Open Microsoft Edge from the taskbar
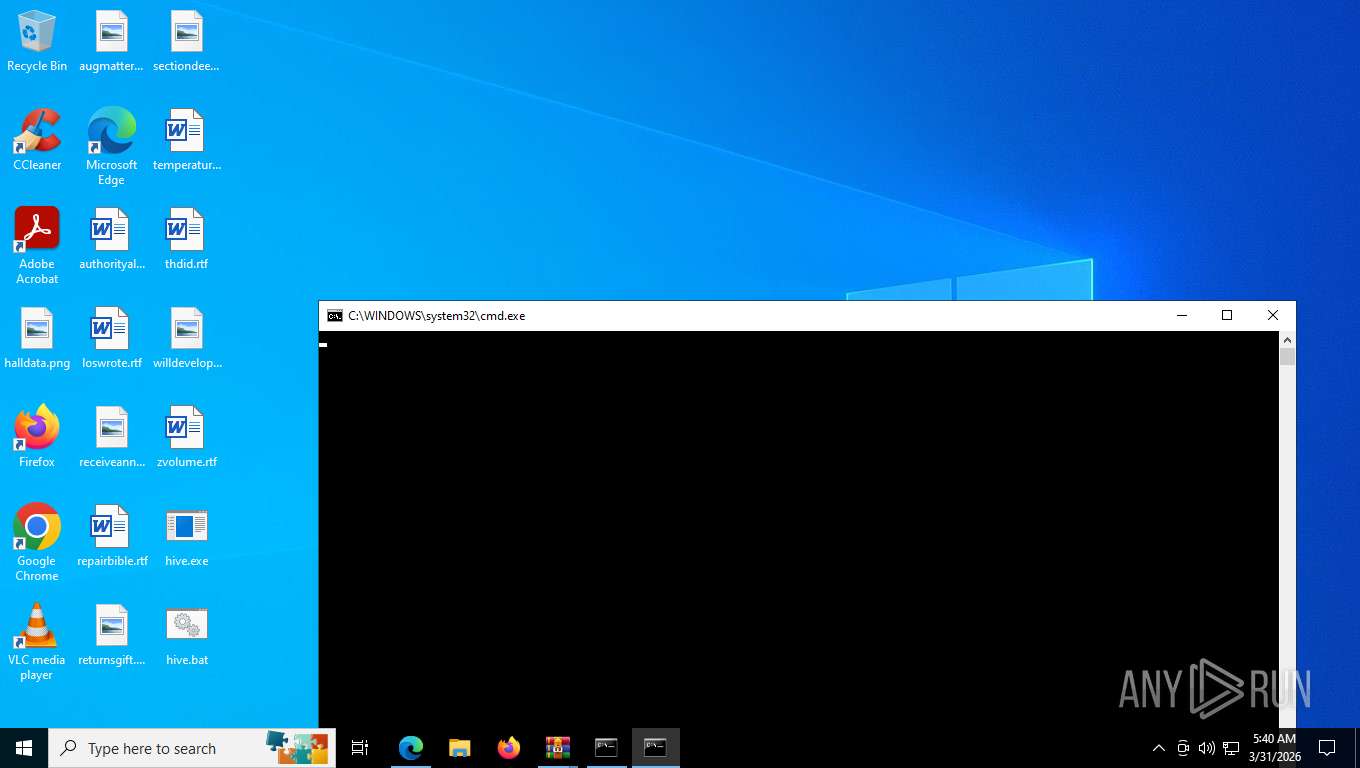 tap(411, 748)
